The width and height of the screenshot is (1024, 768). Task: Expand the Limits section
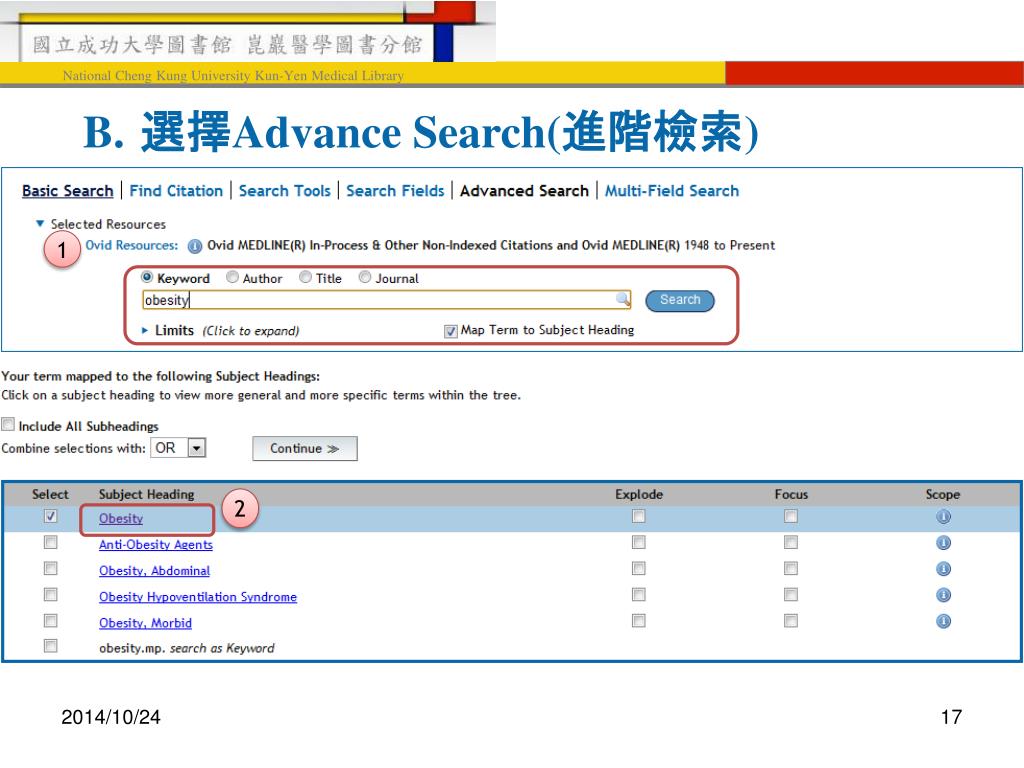145,330
